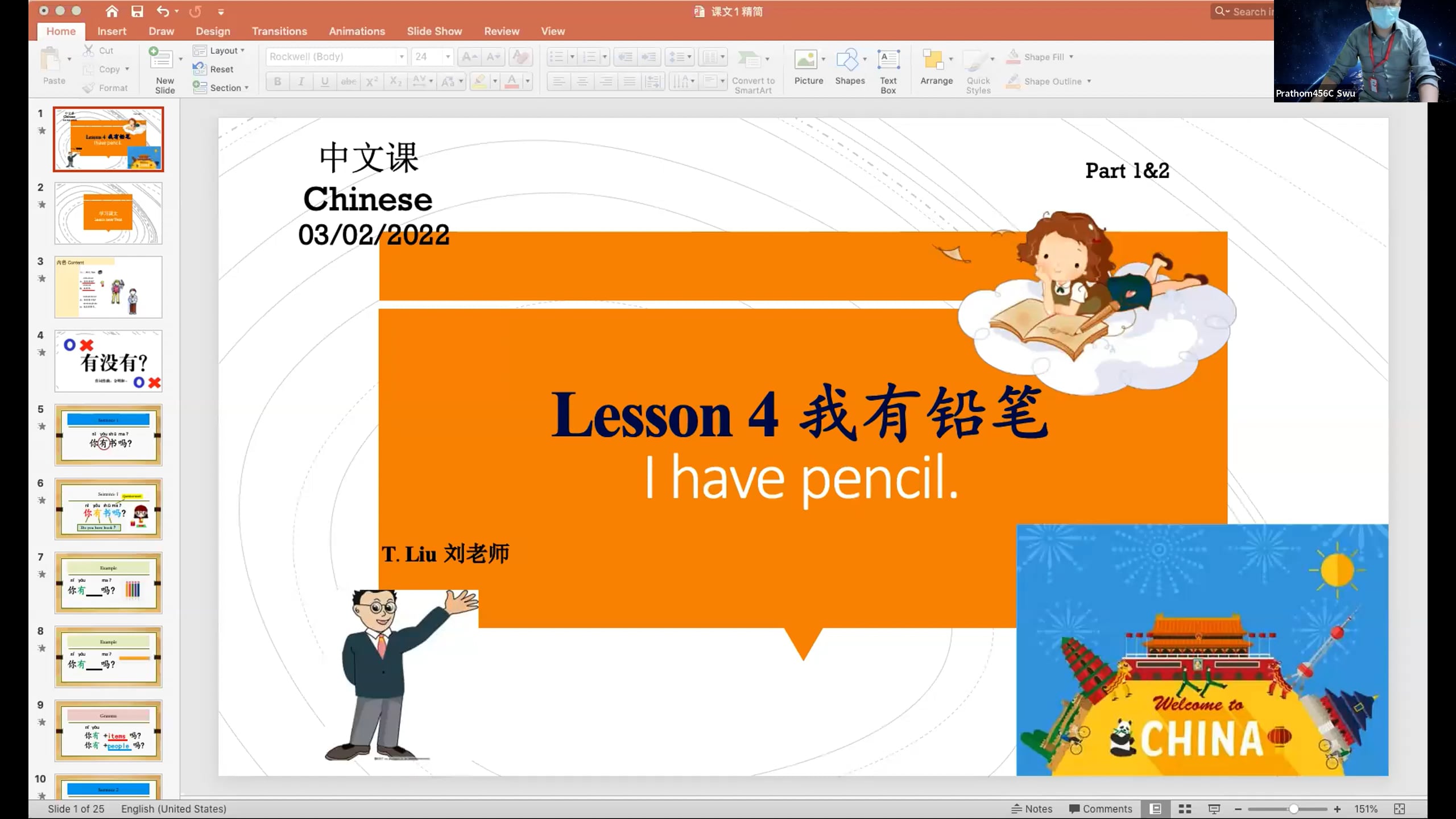Viewport: 1456px width, 819px height.
Task: Expand the Shape Outline dropdown arrow
Action: click(1089, 81)
